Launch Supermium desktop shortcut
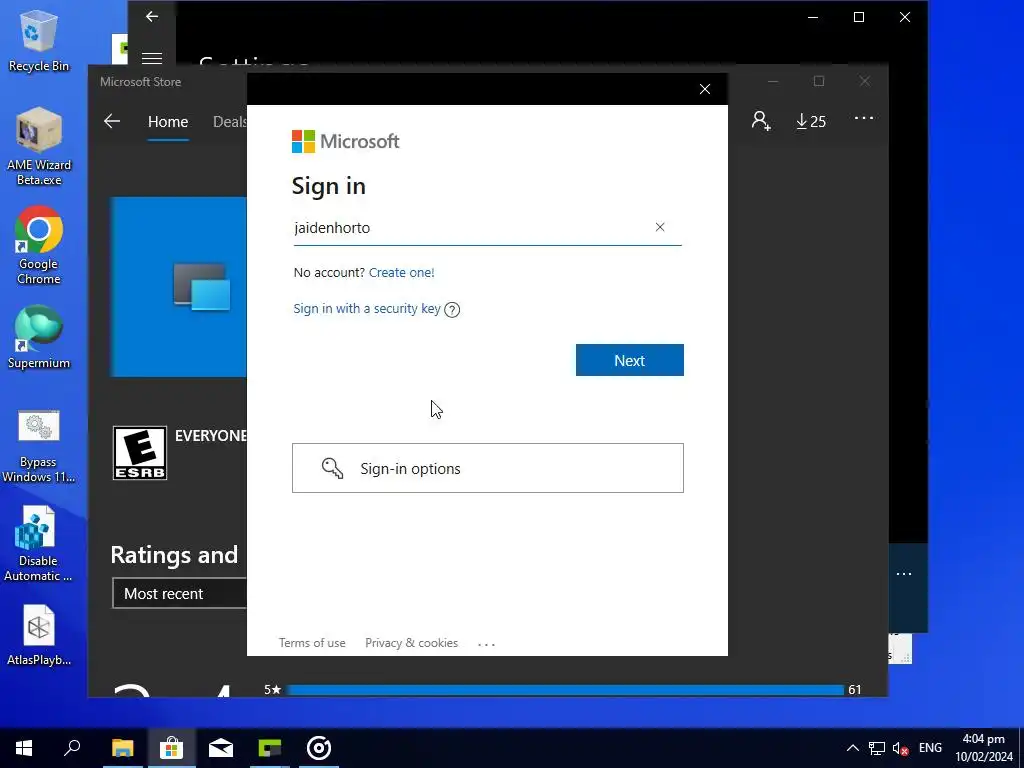Image resolution: width=1024 pixels, height=768 pixels. (x=39, y=338)
